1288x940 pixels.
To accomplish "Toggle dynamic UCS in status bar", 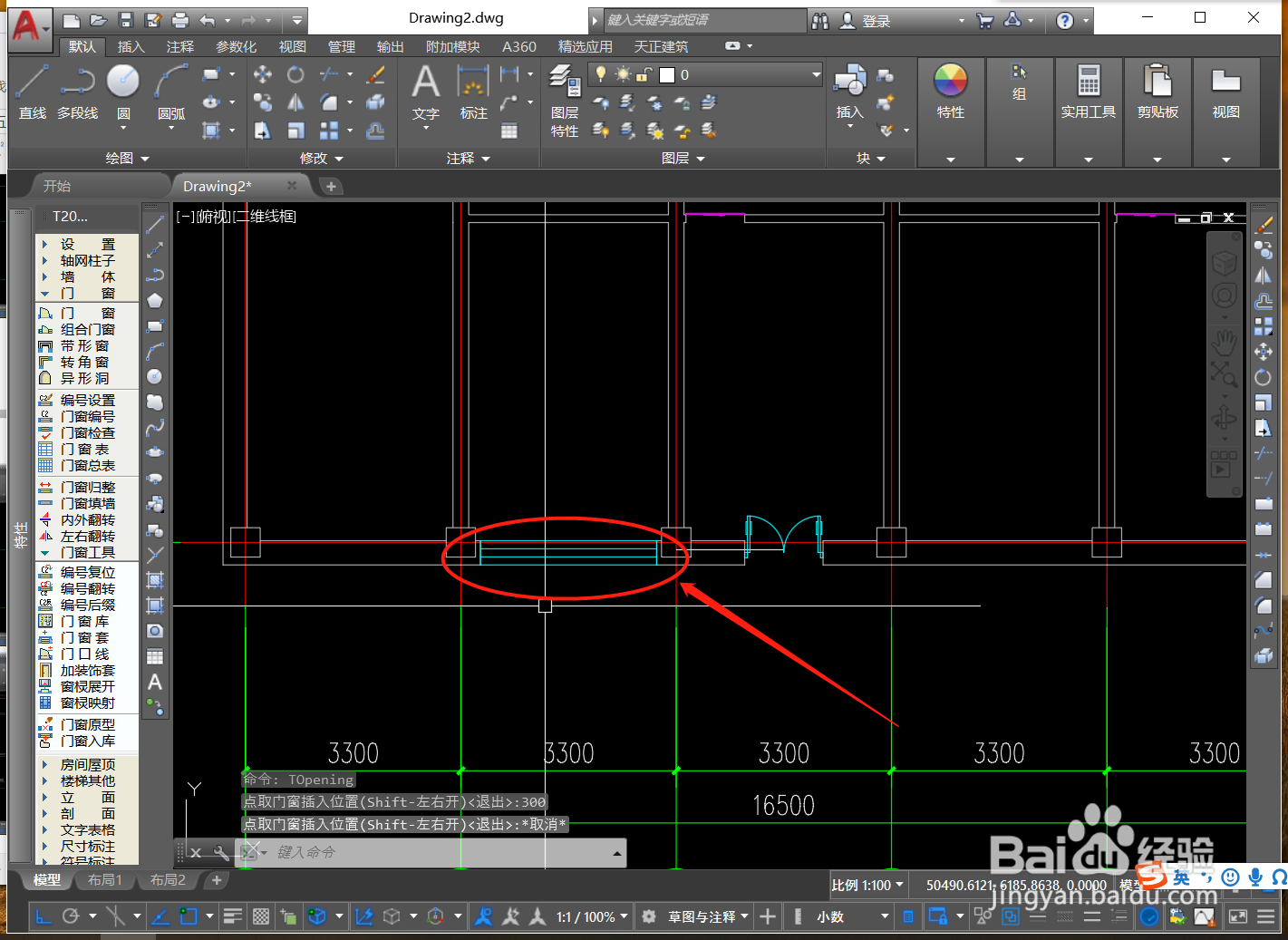I will (364, 916).
